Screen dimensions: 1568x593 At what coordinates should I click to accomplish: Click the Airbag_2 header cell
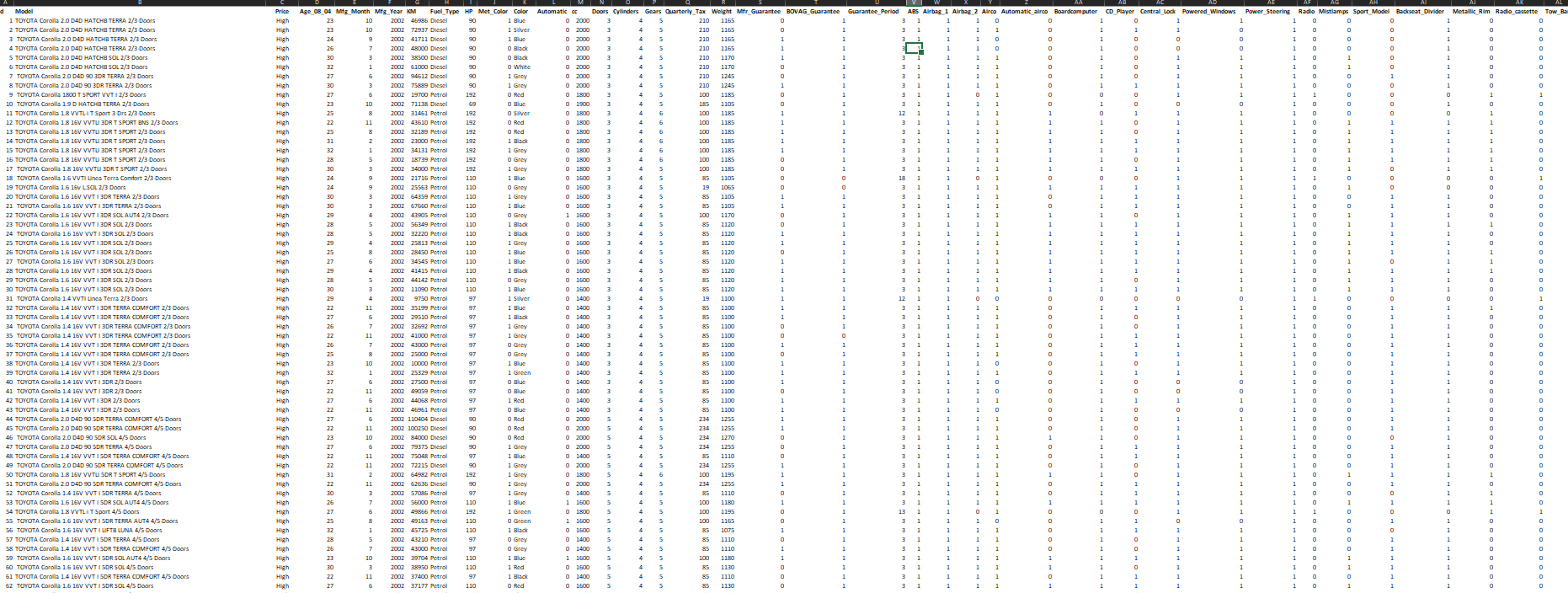(x=965, y=12)
